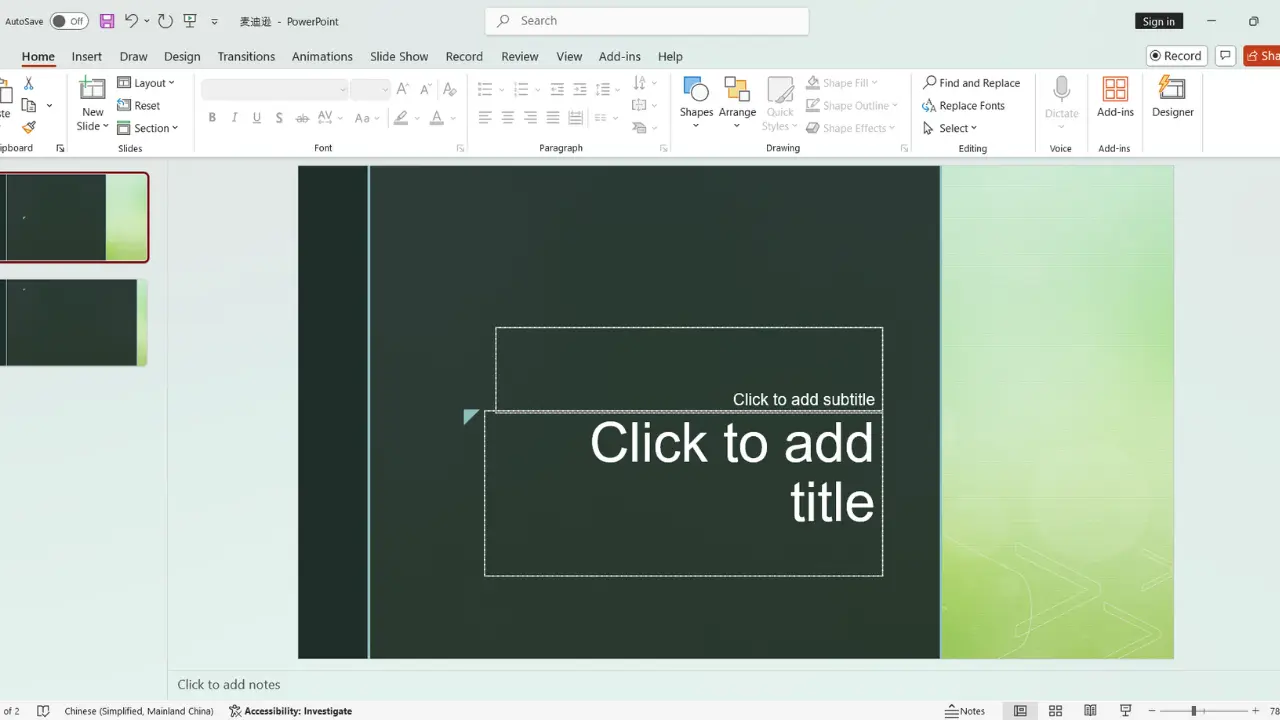Screen dimensions: 1280x720
Task: Click the Sign in button
Action: 1158,20
